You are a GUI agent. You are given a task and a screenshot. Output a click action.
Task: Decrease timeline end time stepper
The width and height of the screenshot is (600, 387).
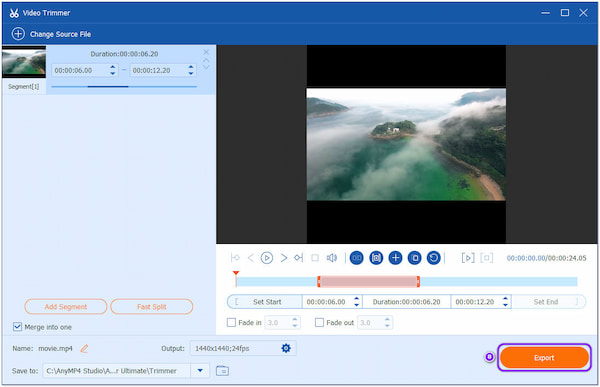click(x=505, y=305)
